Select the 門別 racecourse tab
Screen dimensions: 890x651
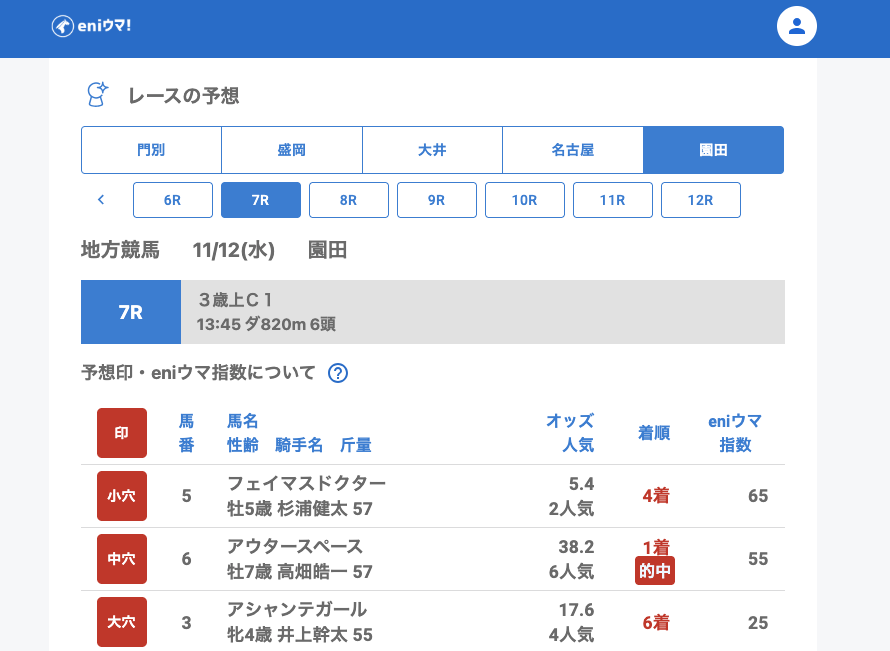click(151, 150)
